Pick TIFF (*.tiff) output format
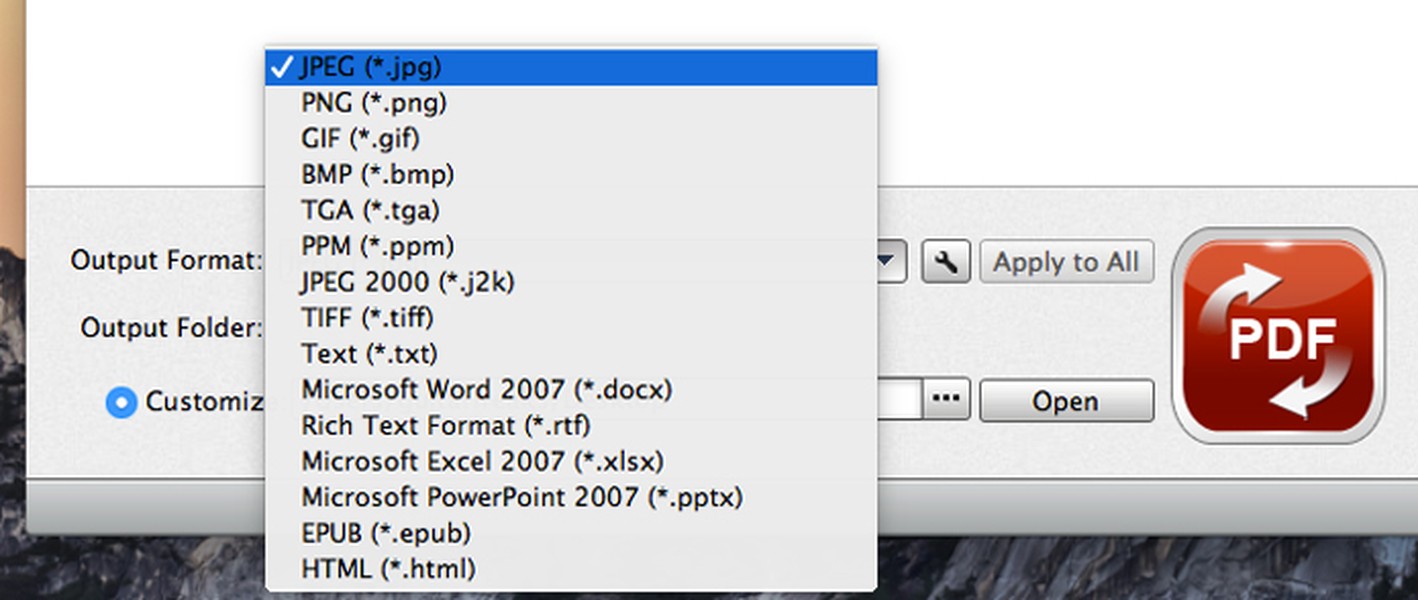1418x600 pixels. coord(366,317)
